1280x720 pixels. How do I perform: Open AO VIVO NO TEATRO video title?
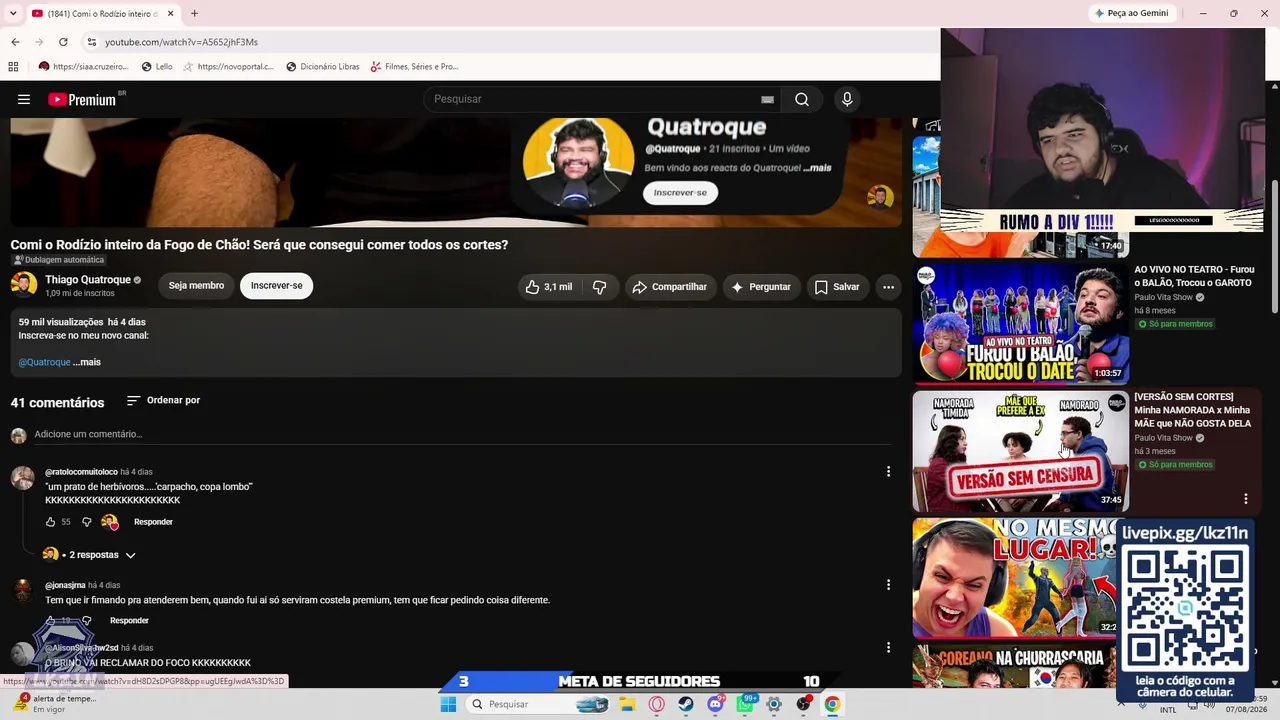click(1194, 276)
